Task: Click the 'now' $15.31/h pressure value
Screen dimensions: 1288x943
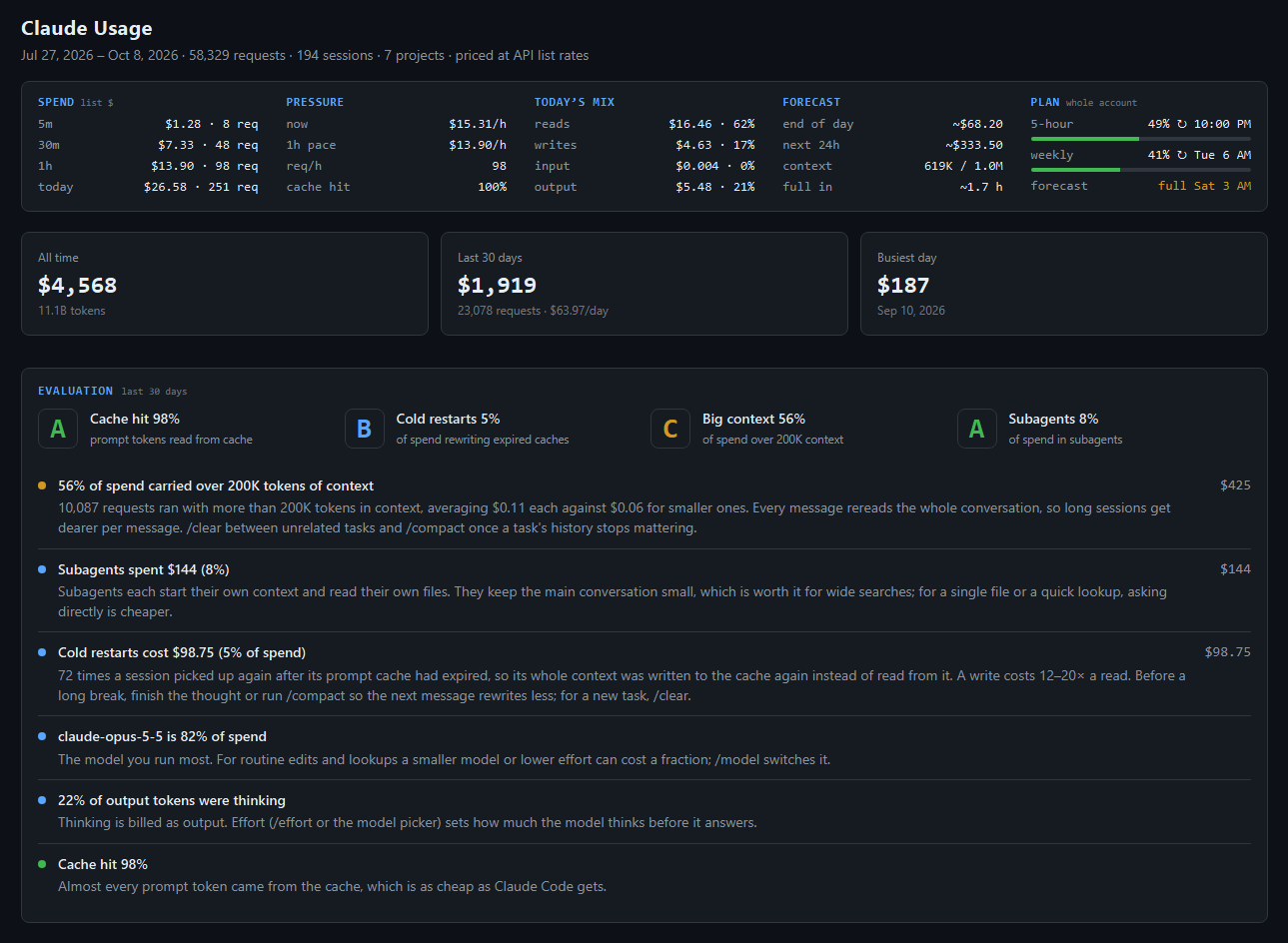Action: click(478, 124)
